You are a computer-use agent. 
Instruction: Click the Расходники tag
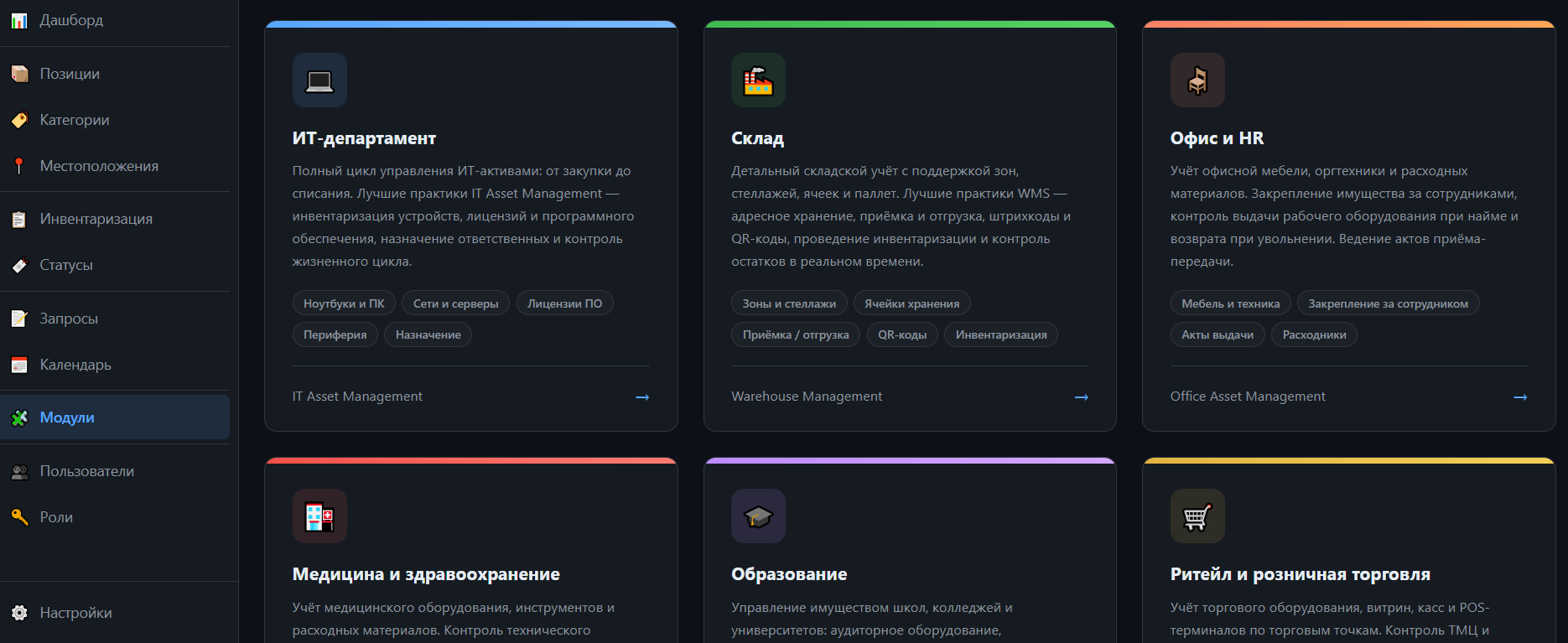pyautogui.click(x=1315, y=334)
